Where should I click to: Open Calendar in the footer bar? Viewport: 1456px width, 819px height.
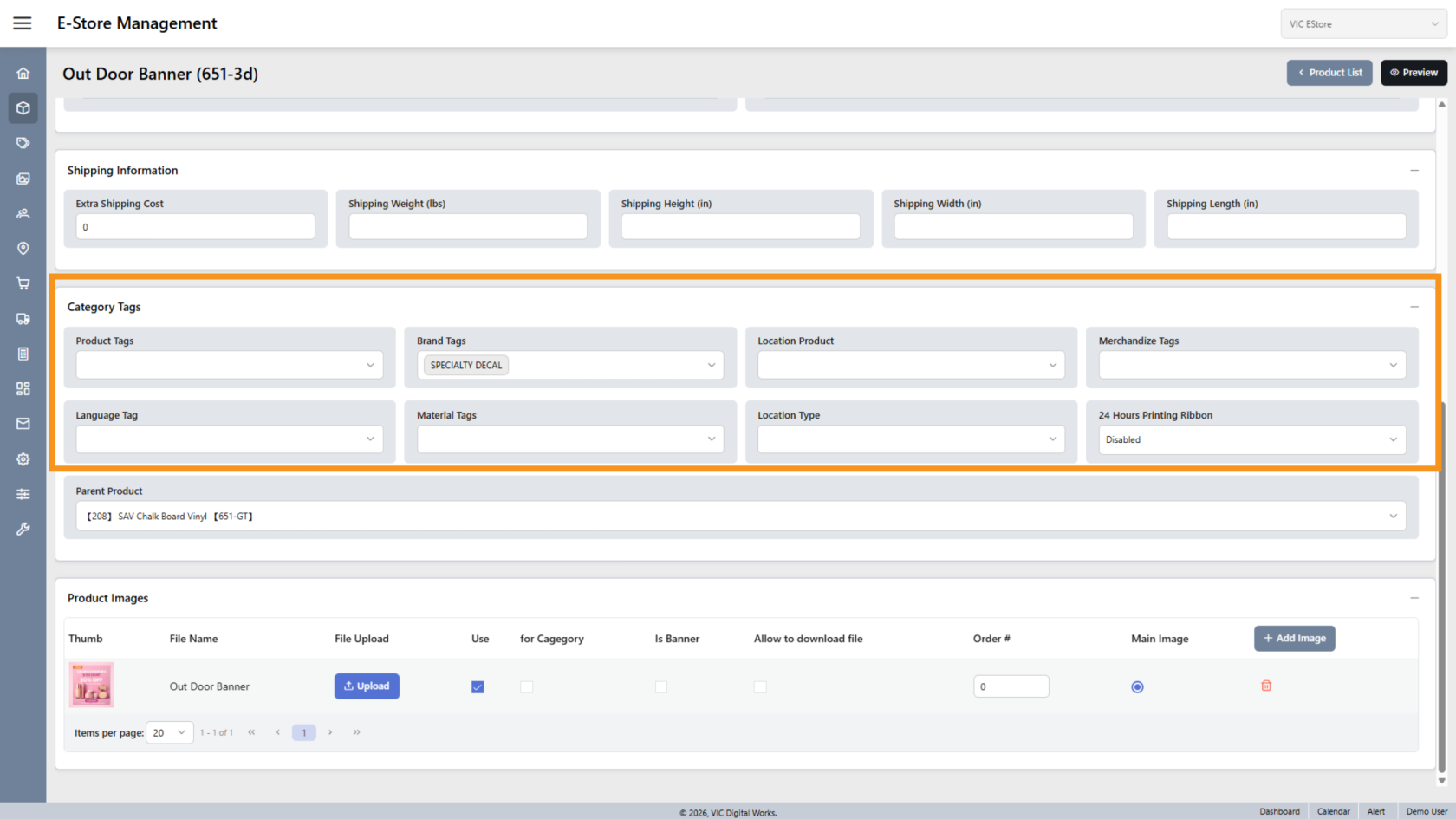click(1333, 811)
